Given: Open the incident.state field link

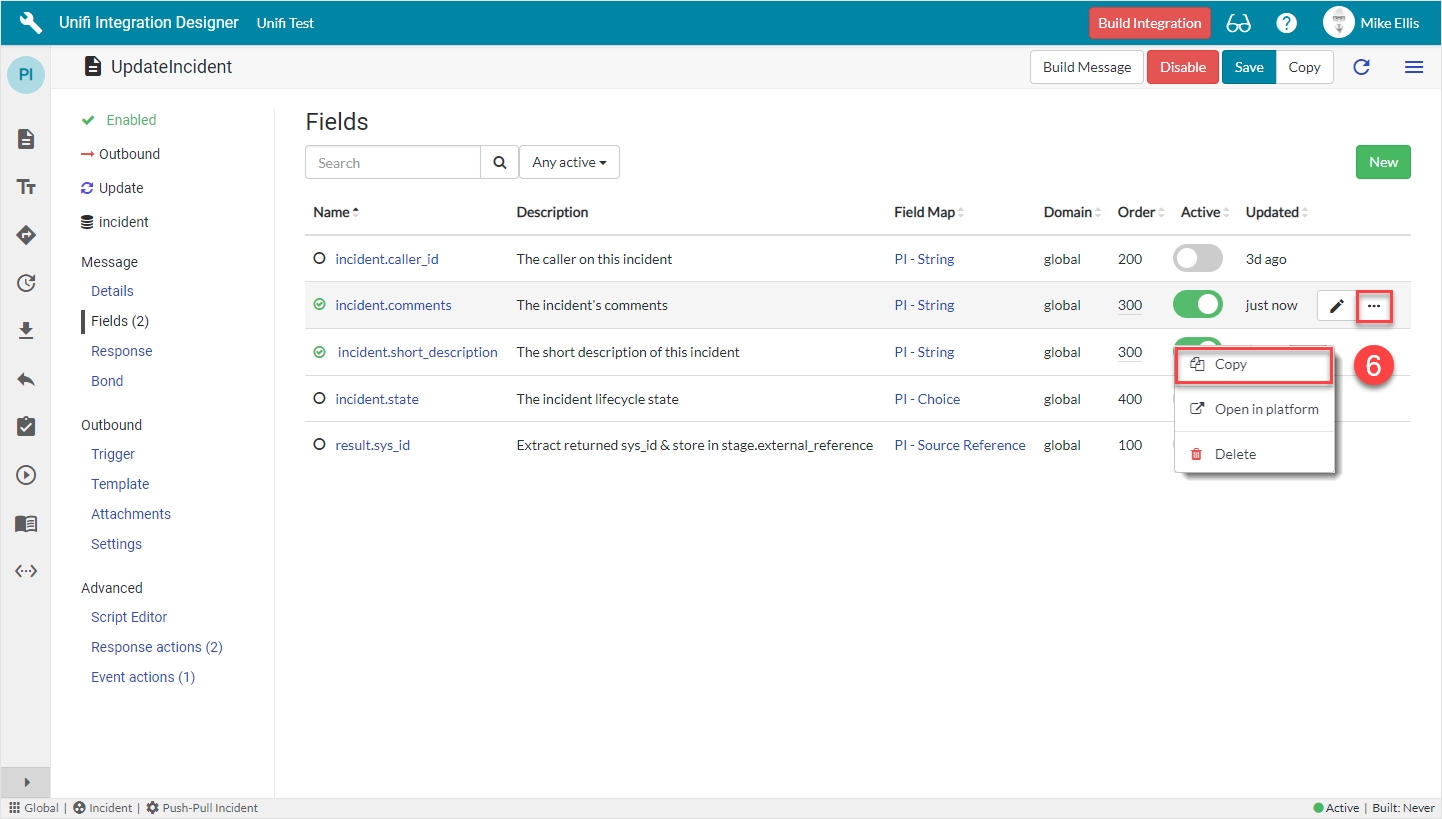Looking at the screenshot, I should [x=377, y=399].
